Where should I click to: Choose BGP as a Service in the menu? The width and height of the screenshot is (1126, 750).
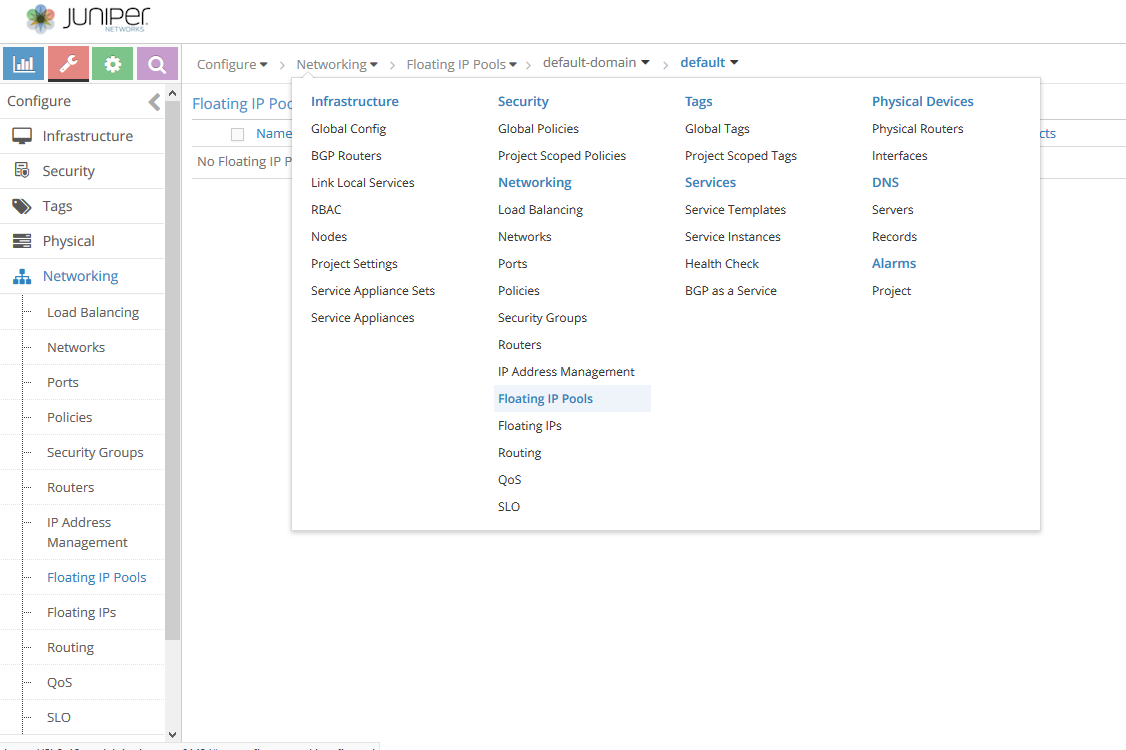click(x=731, y=291)
